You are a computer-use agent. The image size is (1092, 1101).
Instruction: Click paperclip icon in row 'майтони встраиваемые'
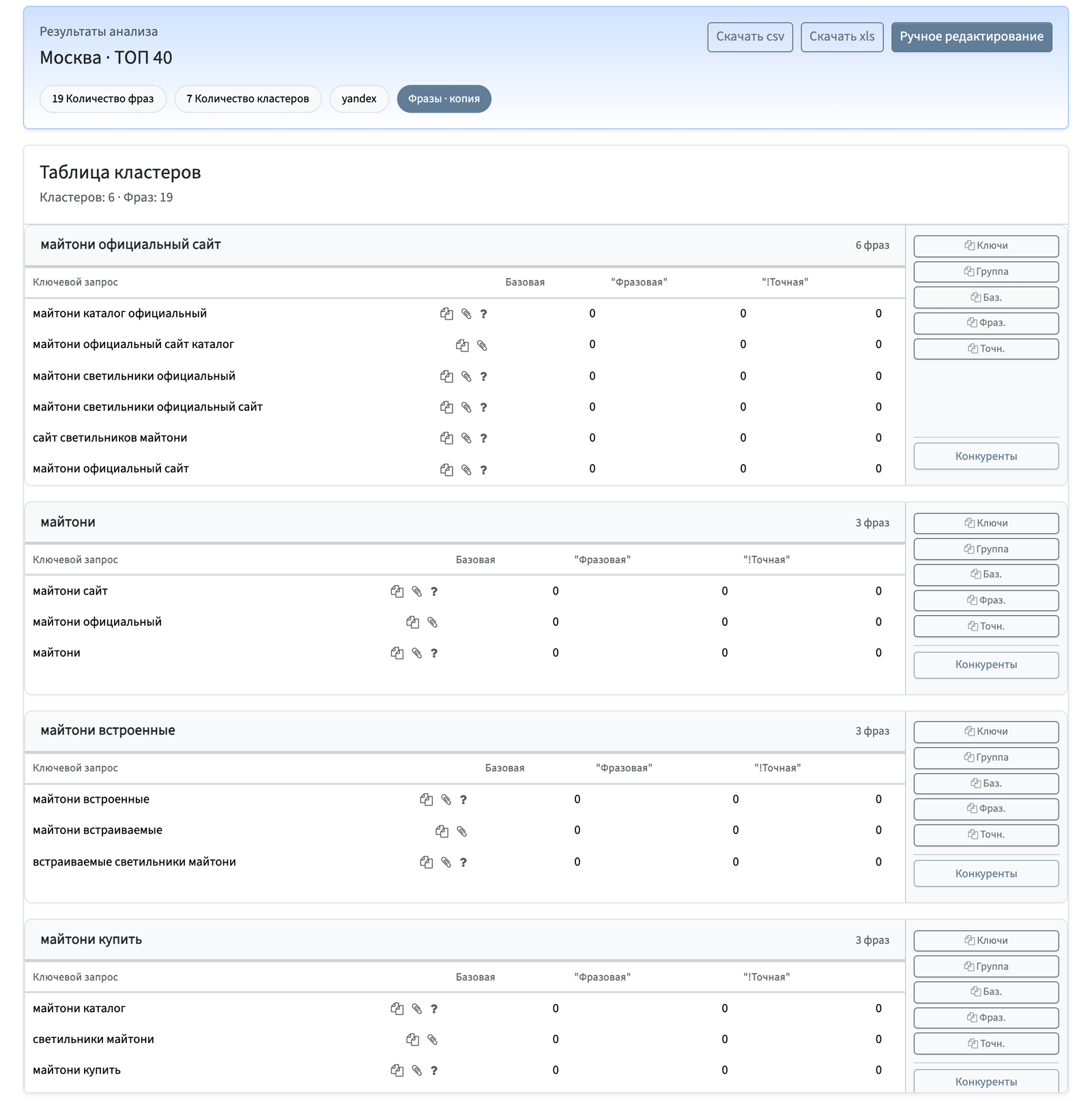[x=461, y=831]
